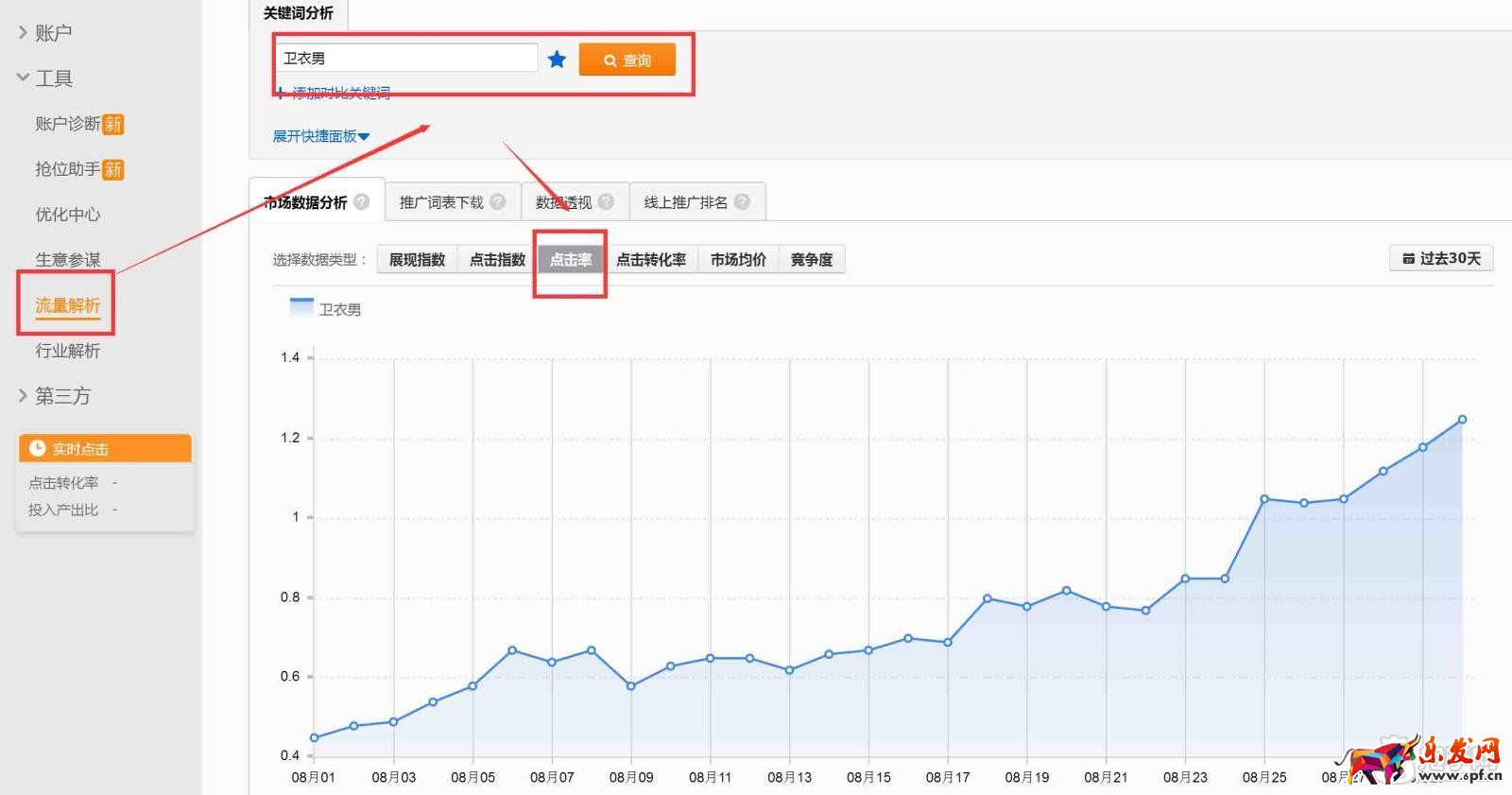Click help icon beside 数据透视 tab

(x=606, y=202)
